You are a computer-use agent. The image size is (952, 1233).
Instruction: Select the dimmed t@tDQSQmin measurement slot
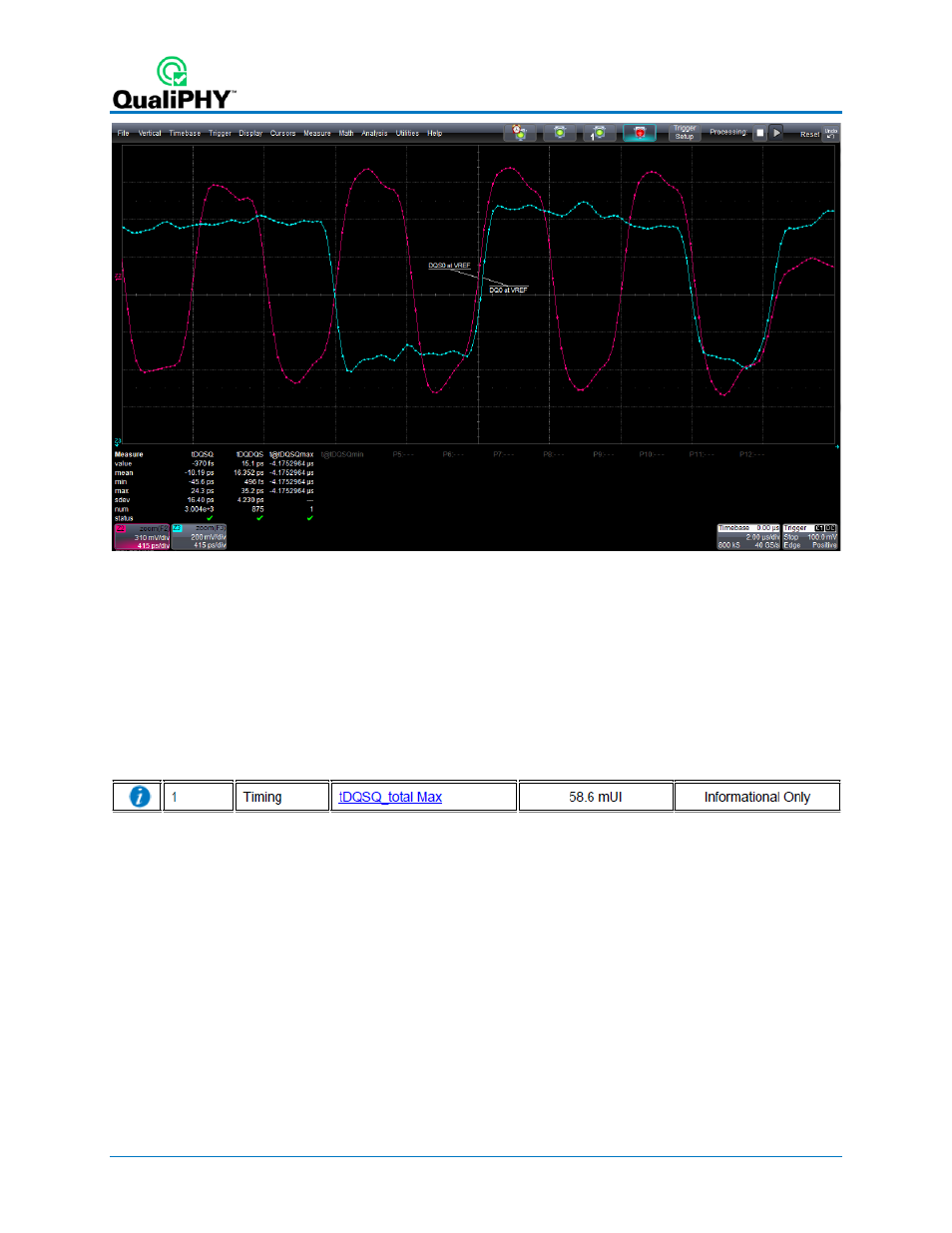(x=342, y=454)
